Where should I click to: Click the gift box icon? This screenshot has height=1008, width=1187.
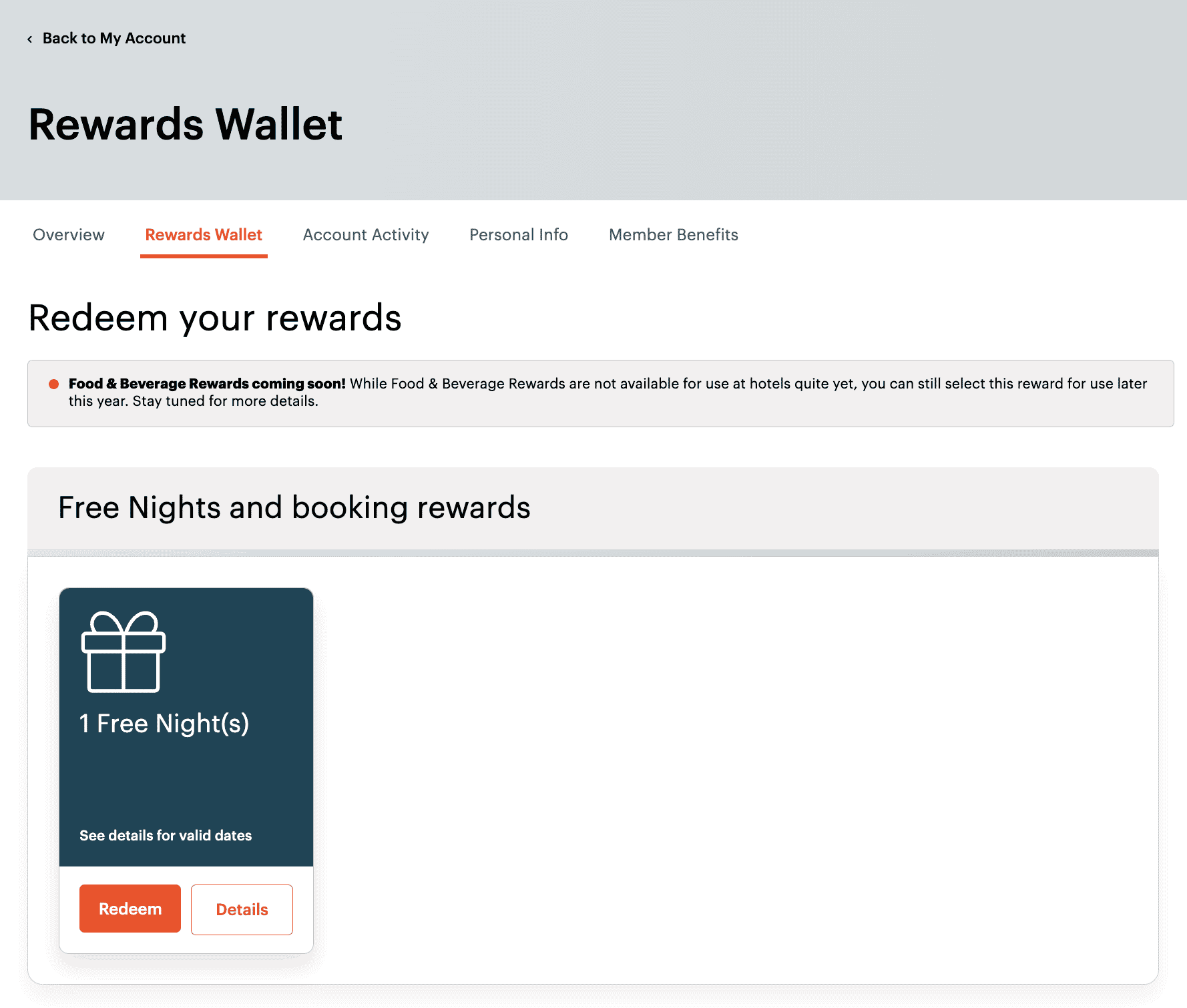tap(124, 652)
